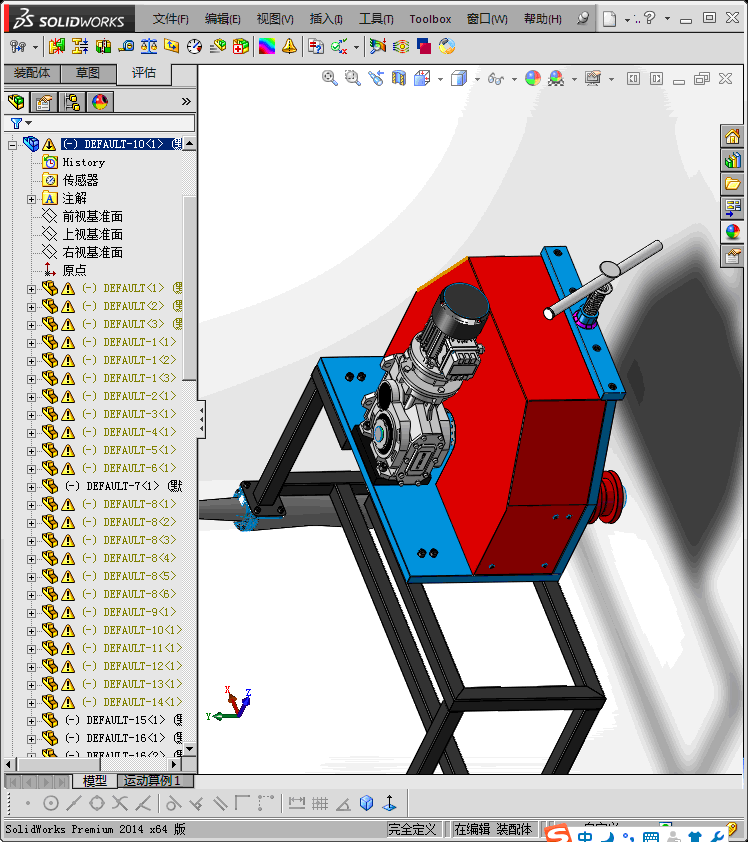Viewport: 748px width, 842px height.
Task: Click the feature tree scroll-down arrow
Action: pos(189,749)
